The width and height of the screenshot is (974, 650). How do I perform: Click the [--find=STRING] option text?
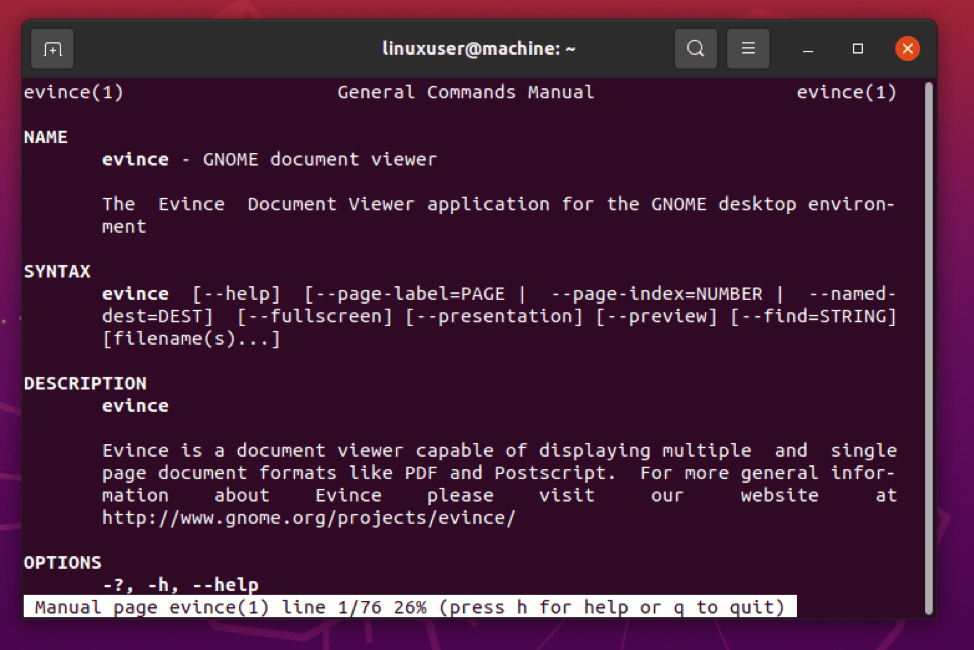click(x=814, y=317)
